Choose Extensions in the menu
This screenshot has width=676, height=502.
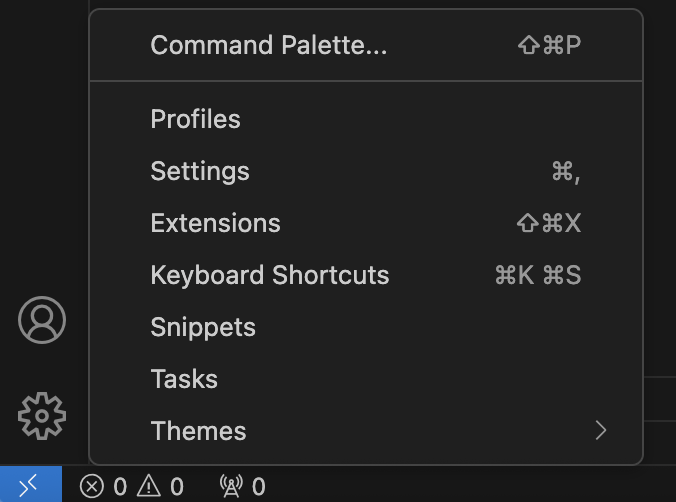pos(215,223)
